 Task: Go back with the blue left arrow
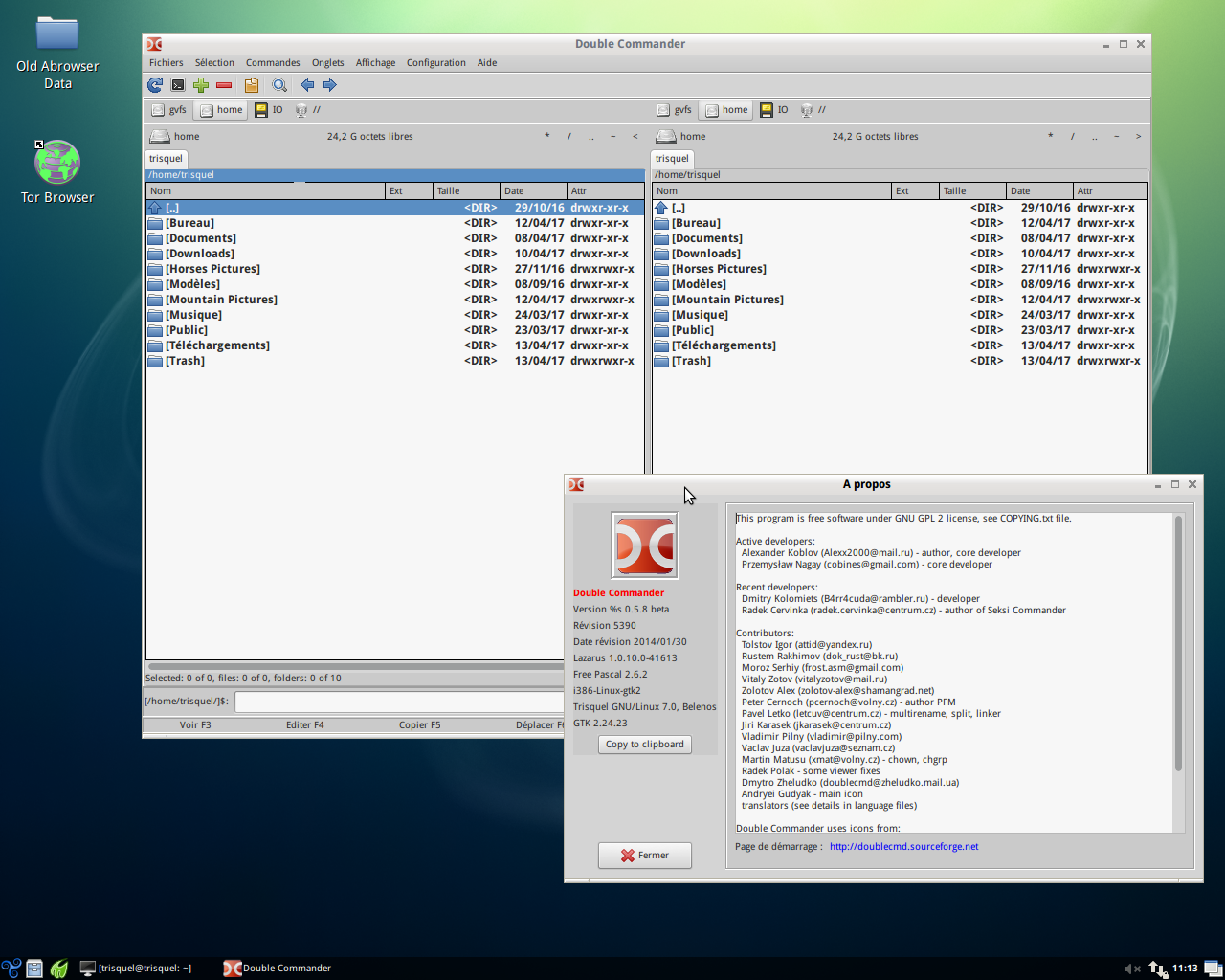tap(307, 85)
